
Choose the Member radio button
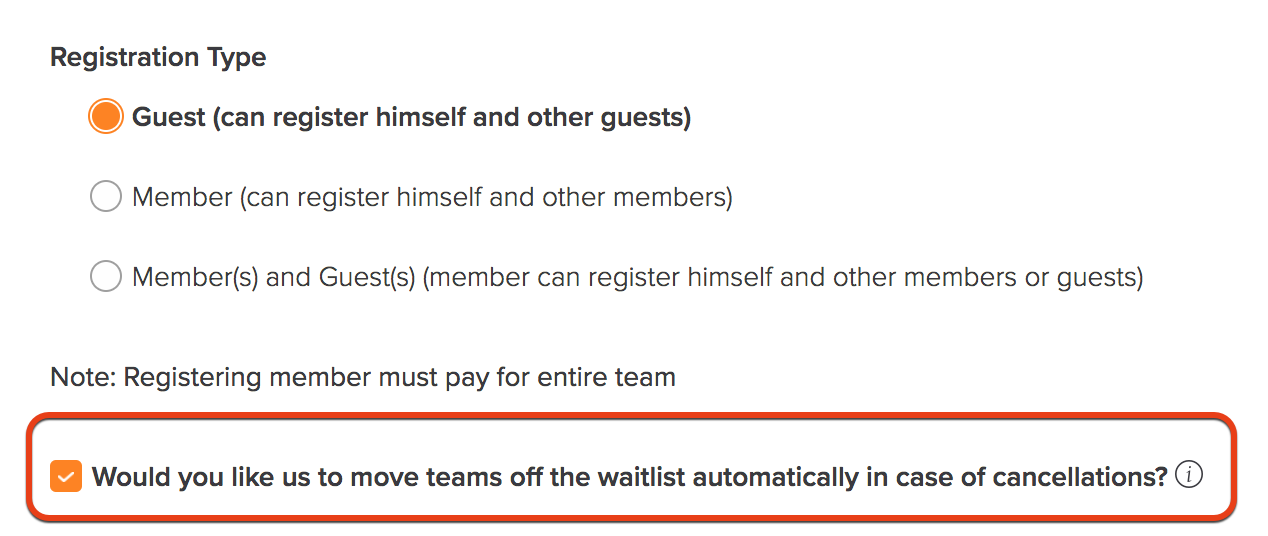coord(105,197)
